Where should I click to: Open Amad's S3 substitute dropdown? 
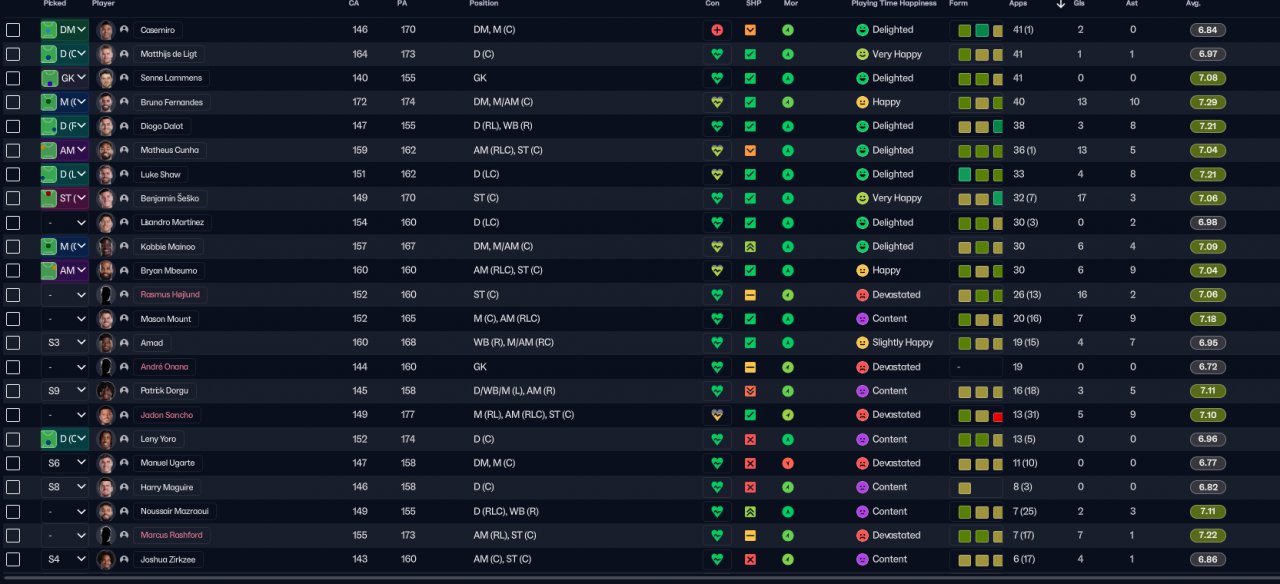coord(64,343)
